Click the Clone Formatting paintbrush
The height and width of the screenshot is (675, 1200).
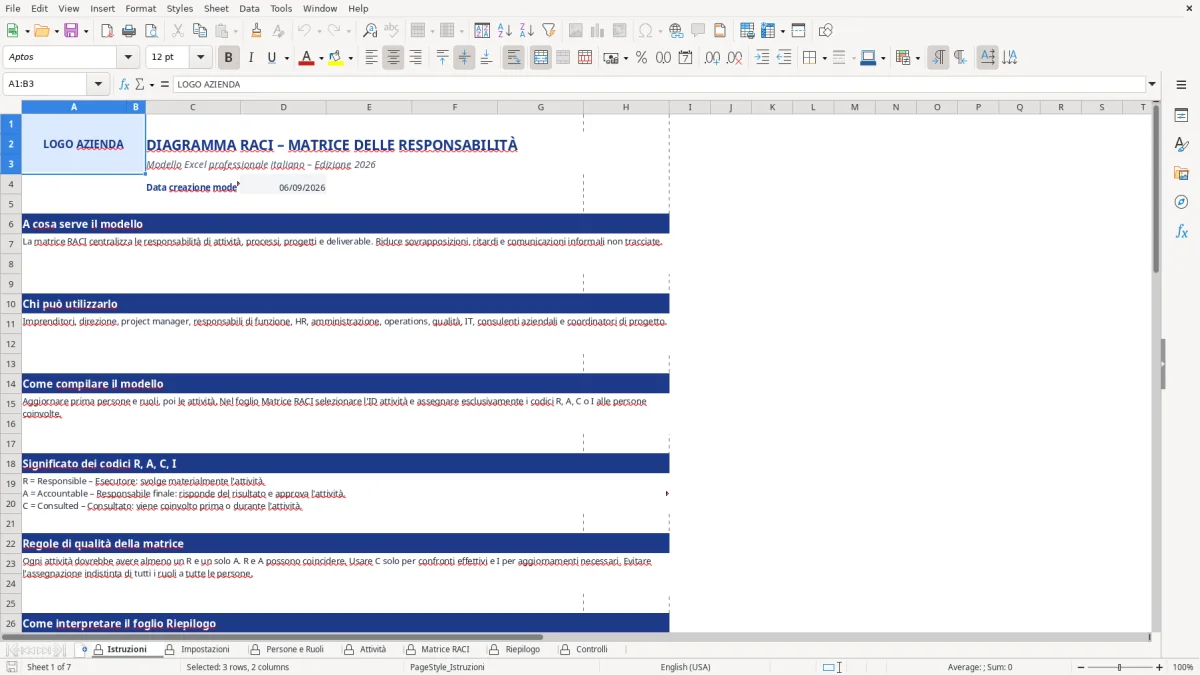coord(256,31)
